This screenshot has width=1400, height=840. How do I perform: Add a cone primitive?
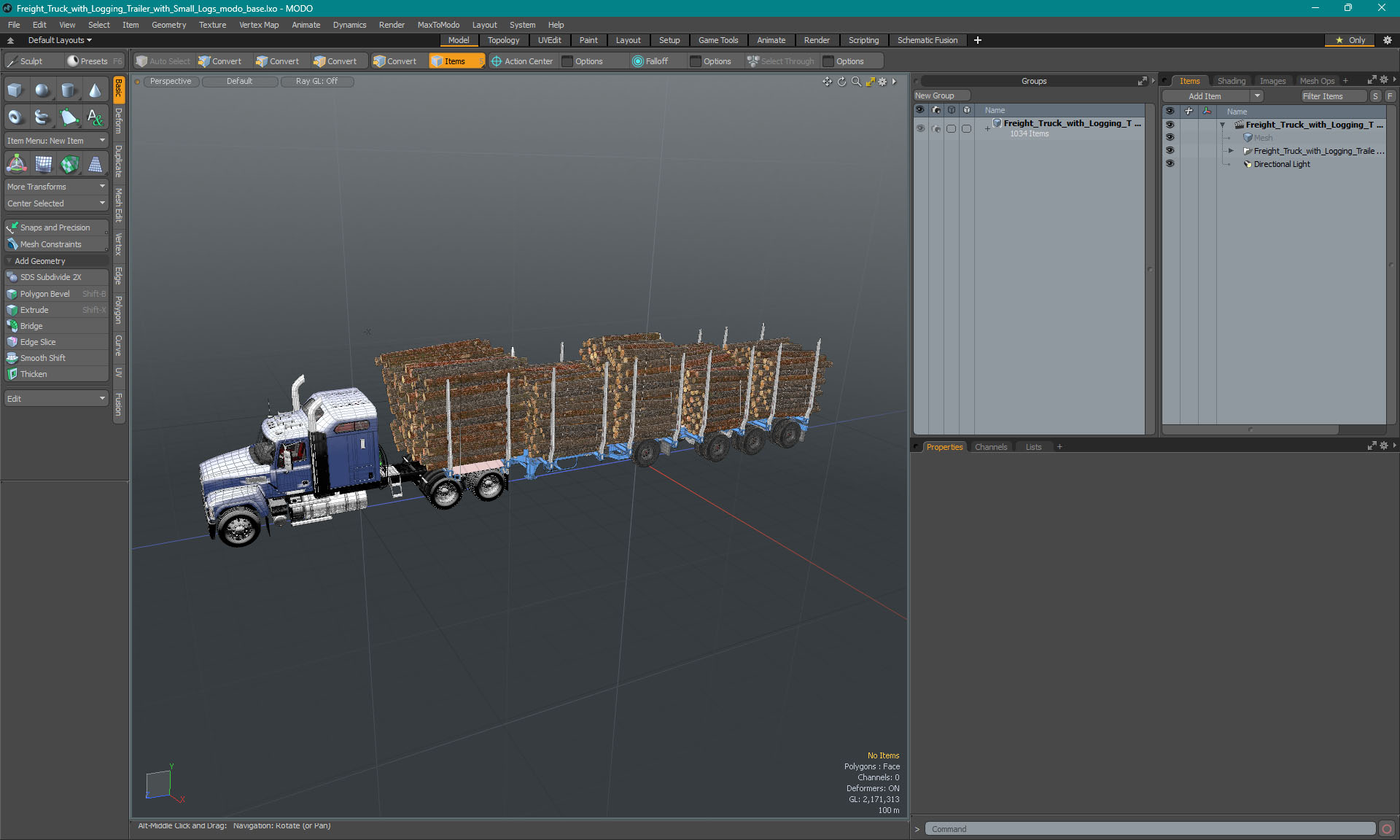pos(95,90)
